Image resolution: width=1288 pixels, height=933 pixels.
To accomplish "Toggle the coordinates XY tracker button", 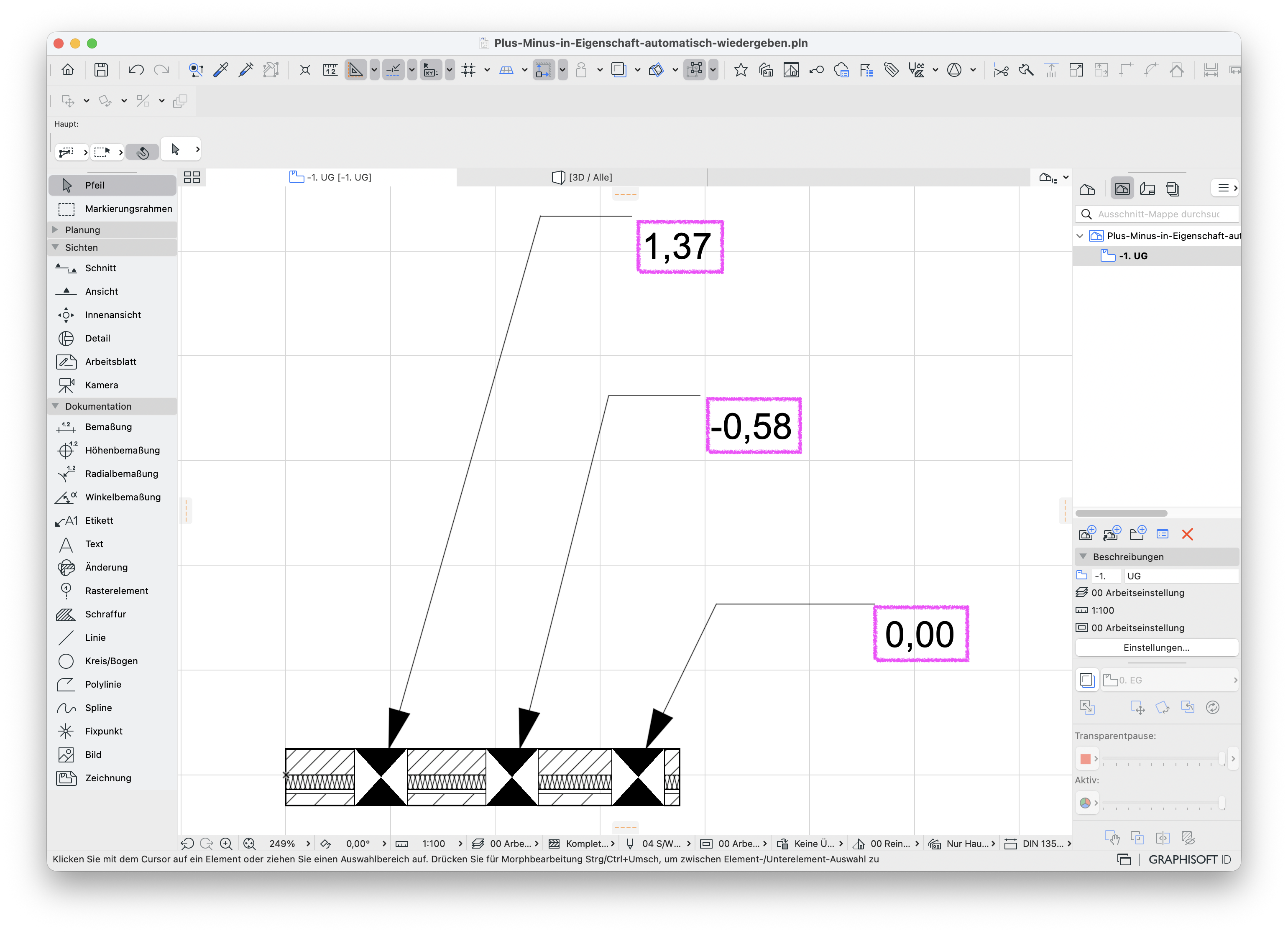I will (x=431, y=70).
